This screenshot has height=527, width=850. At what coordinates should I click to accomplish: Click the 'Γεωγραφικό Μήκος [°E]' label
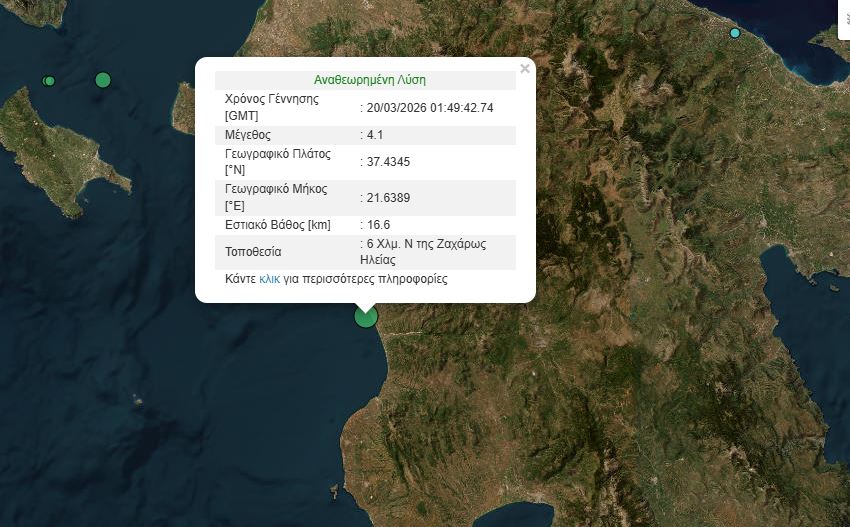[275, 197]
